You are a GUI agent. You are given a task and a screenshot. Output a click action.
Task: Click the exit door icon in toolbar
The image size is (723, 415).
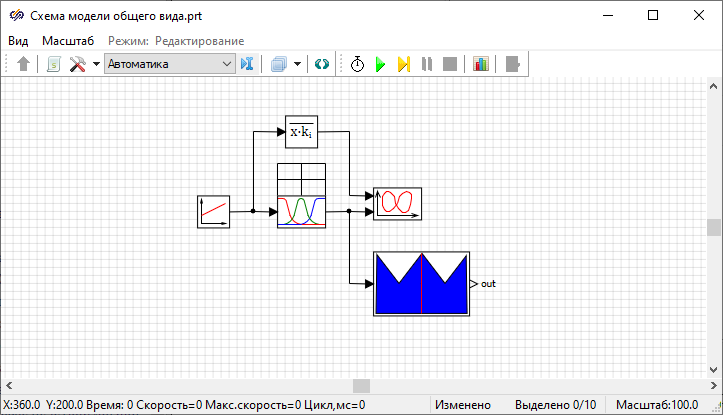click(x=513, y=64)
